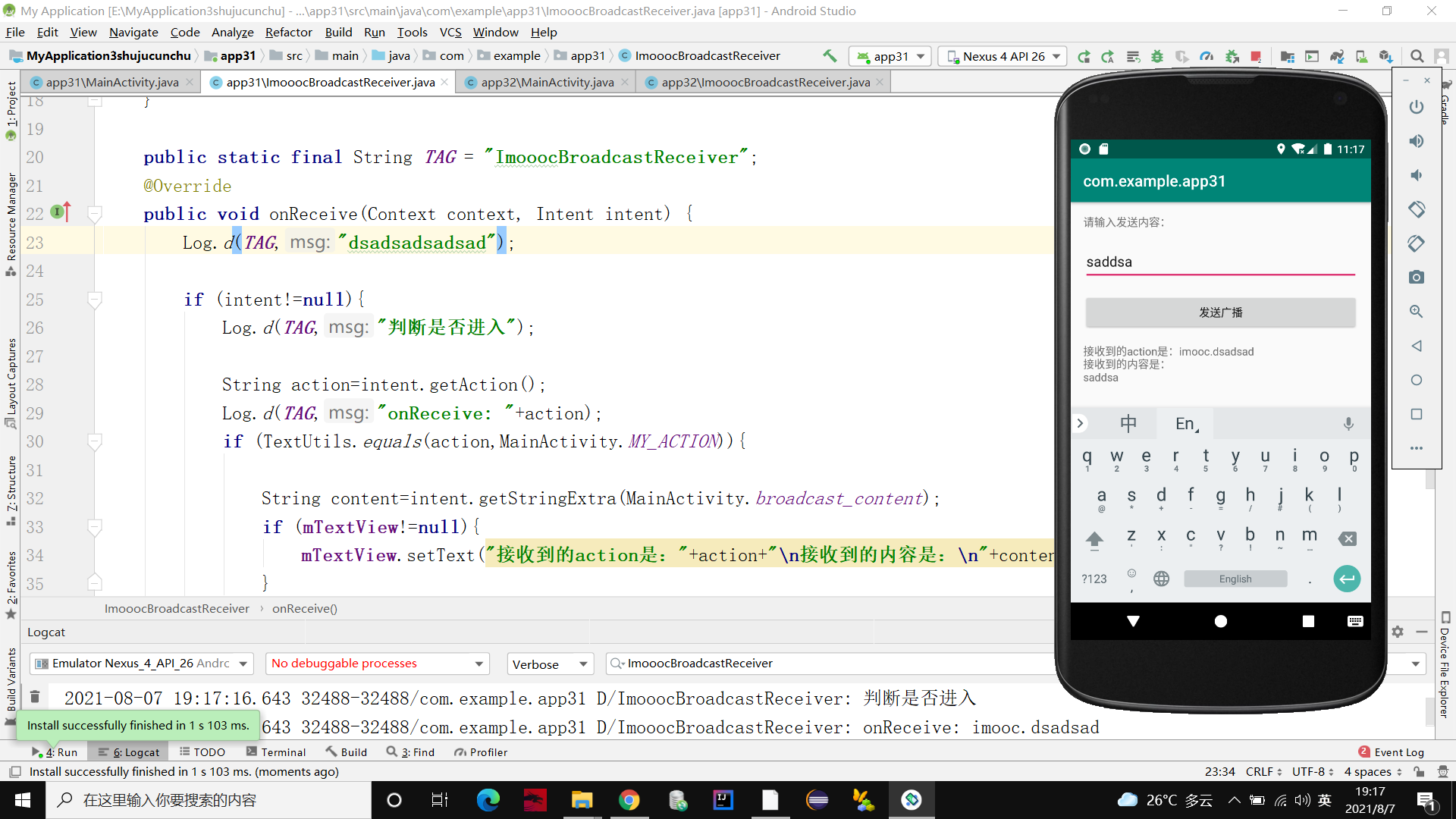Open the Event Log
The height and width of the screenshot is (819, 1456).
point(1392,752)
